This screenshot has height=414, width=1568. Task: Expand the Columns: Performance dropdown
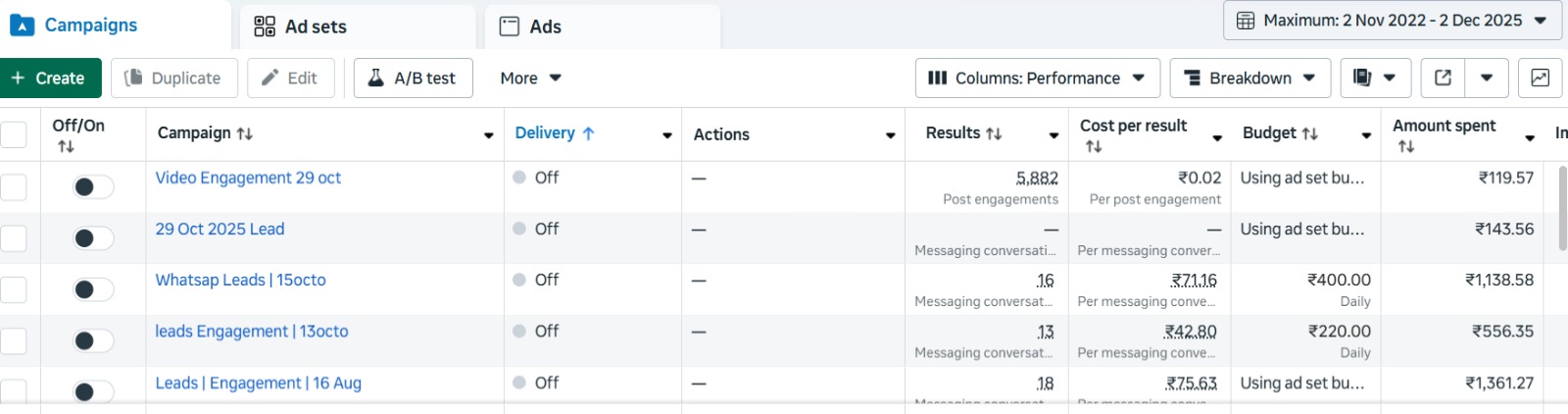[1037, 78]
